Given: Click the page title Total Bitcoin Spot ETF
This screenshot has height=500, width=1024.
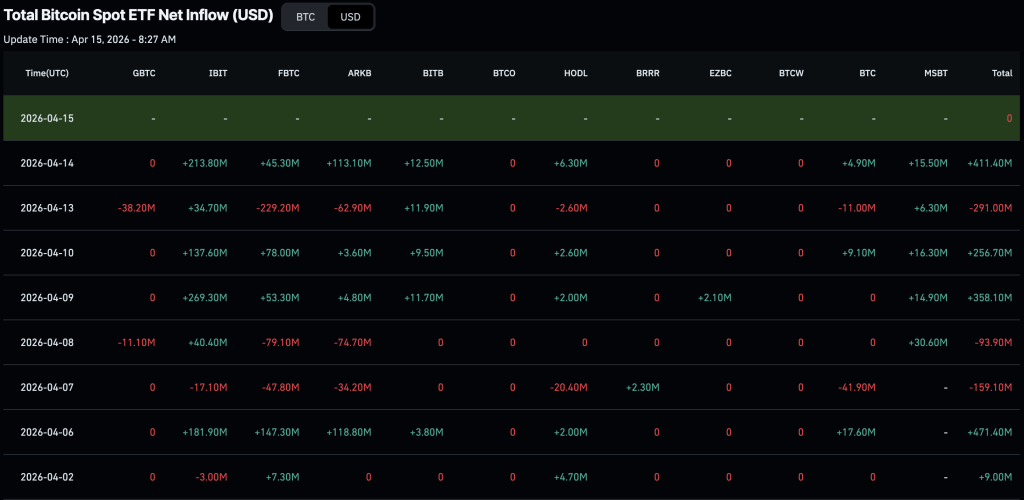Looking at the screenshot, I should point(138,16).
